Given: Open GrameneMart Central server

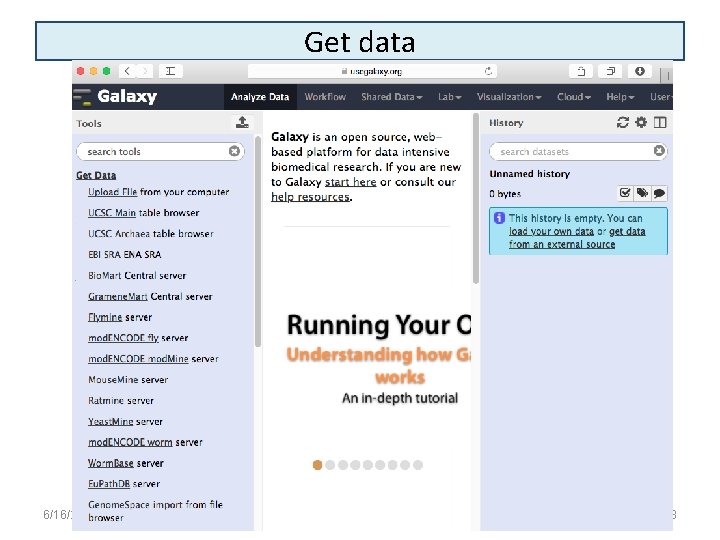Looking at the screenshot, I should 150,297.
